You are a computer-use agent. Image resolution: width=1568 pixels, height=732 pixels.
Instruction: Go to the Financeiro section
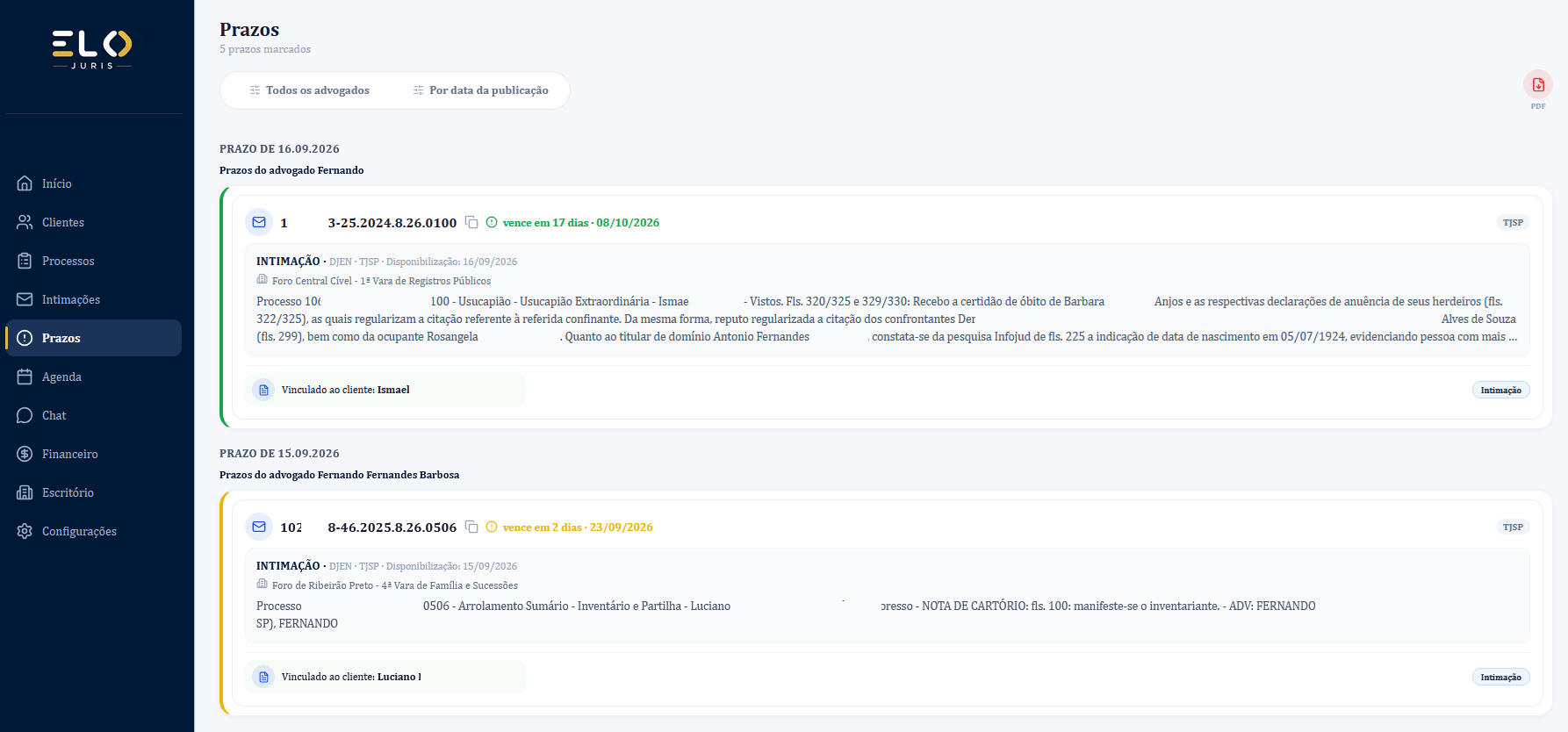click(x=93, y=454)
